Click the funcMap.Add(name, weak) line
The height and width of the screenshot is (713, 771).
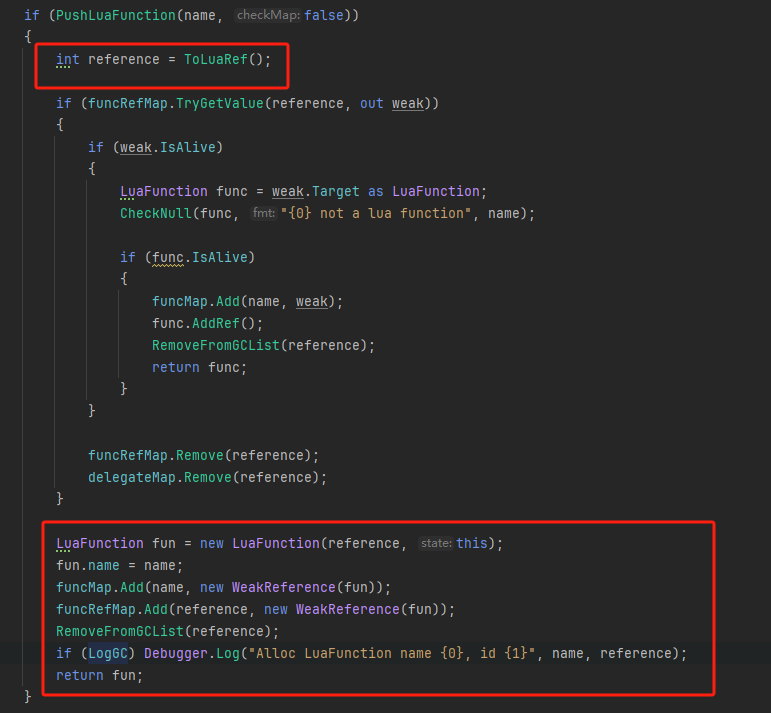pos(247,301)
